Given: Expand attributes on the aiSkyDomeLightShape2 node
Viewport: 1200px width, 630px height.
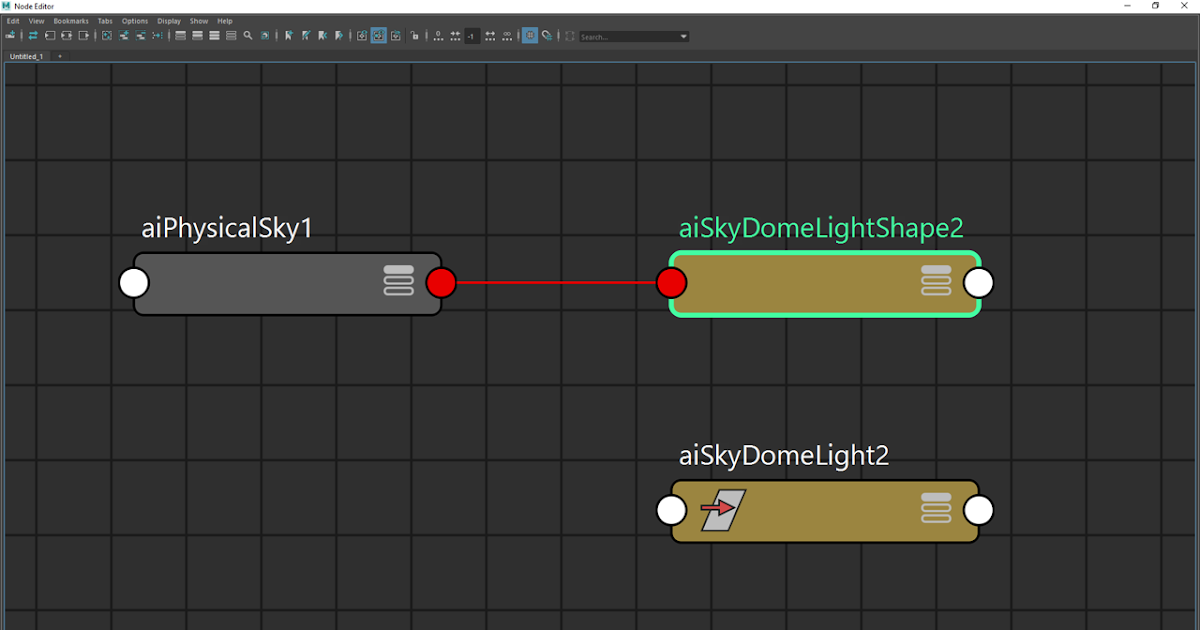Looking at the screenshot, I should [936, 282].
